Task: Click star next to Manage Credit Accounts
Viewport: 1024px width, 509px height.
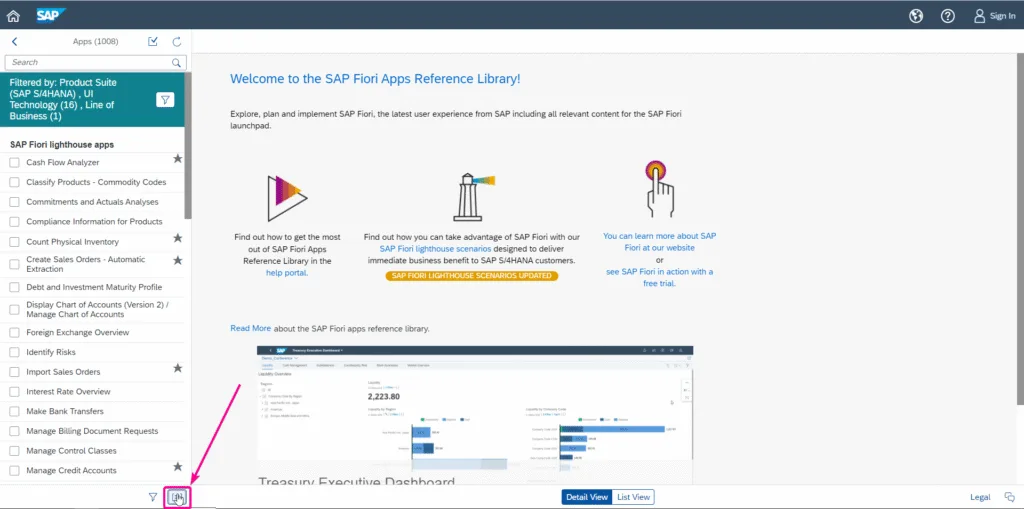Action: [x=178, y=467]
